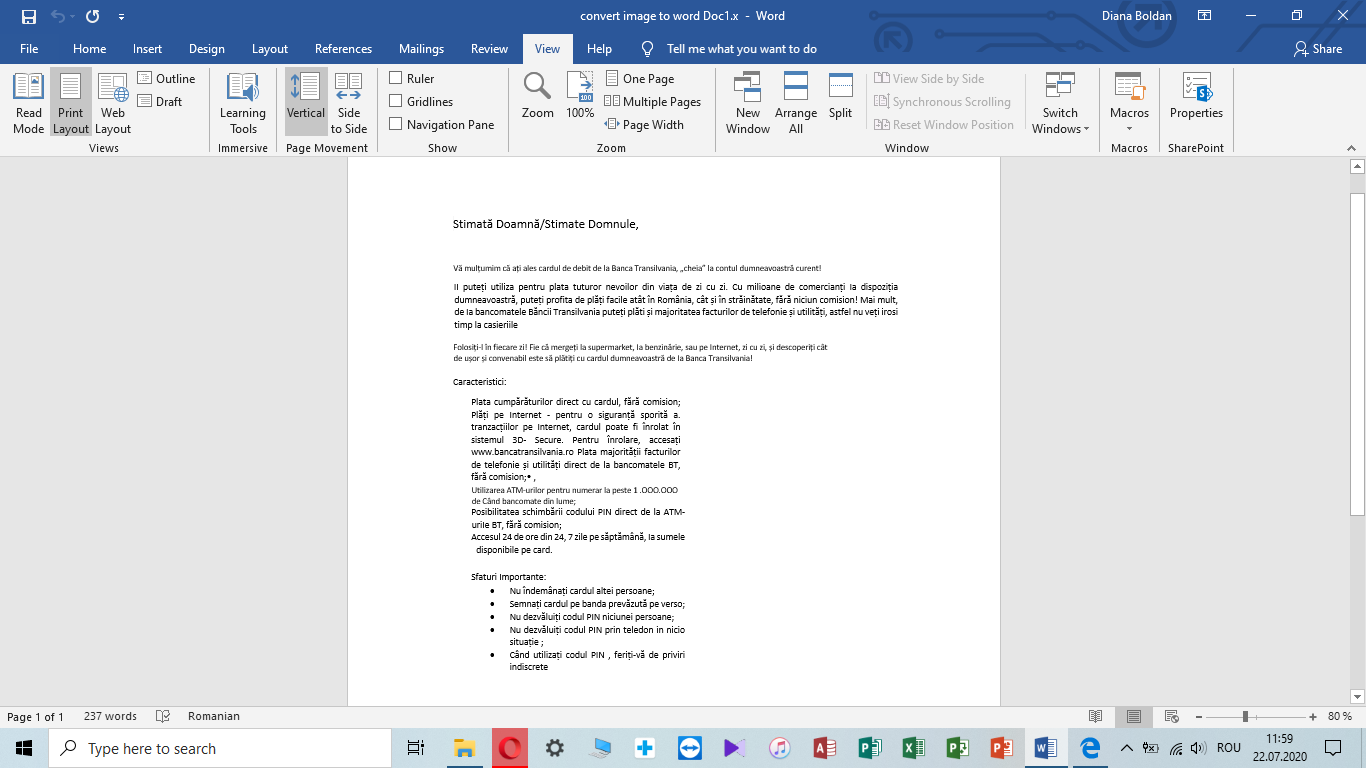Change Romanian language in status bar
Image resolution: width=1366 pixels, height=768 pixels.
(214, 716)
